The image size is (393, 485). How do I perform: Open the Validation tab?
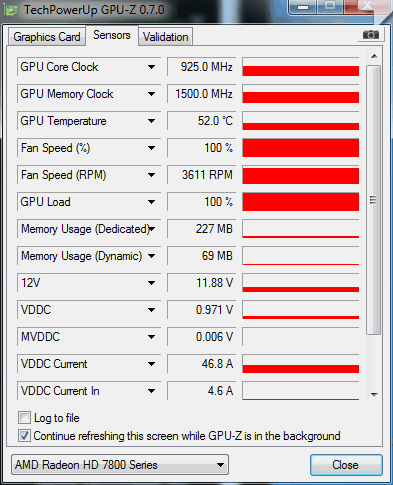point(166,37)
